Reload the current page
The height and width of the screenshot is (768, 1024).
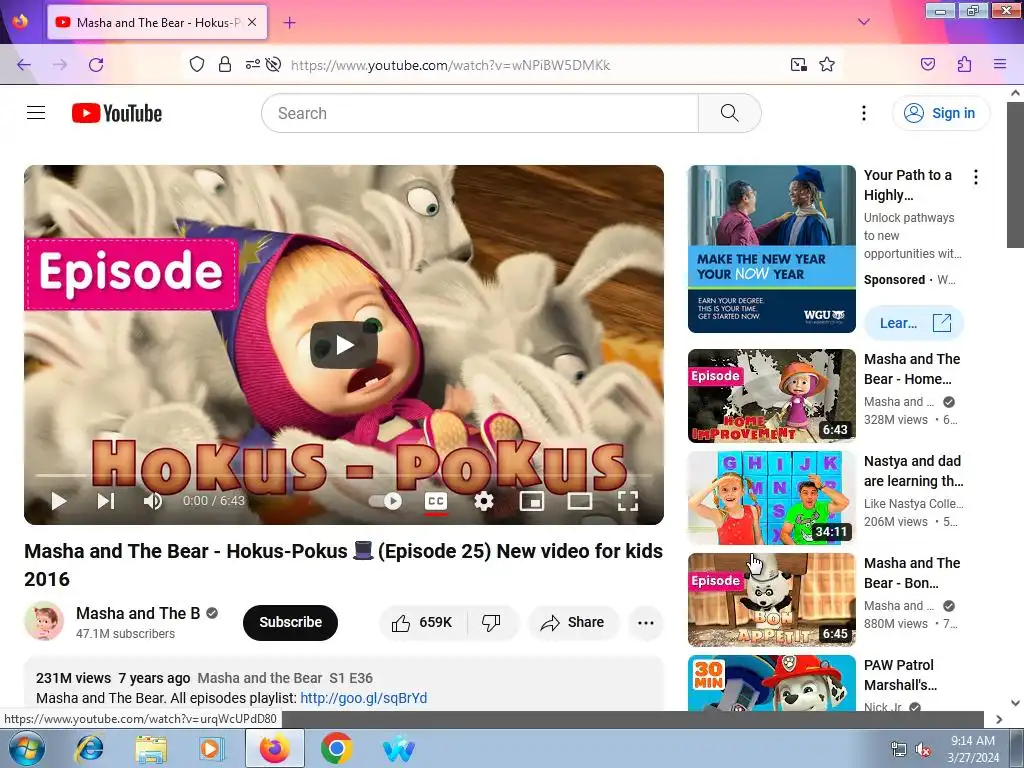point(96,65)
